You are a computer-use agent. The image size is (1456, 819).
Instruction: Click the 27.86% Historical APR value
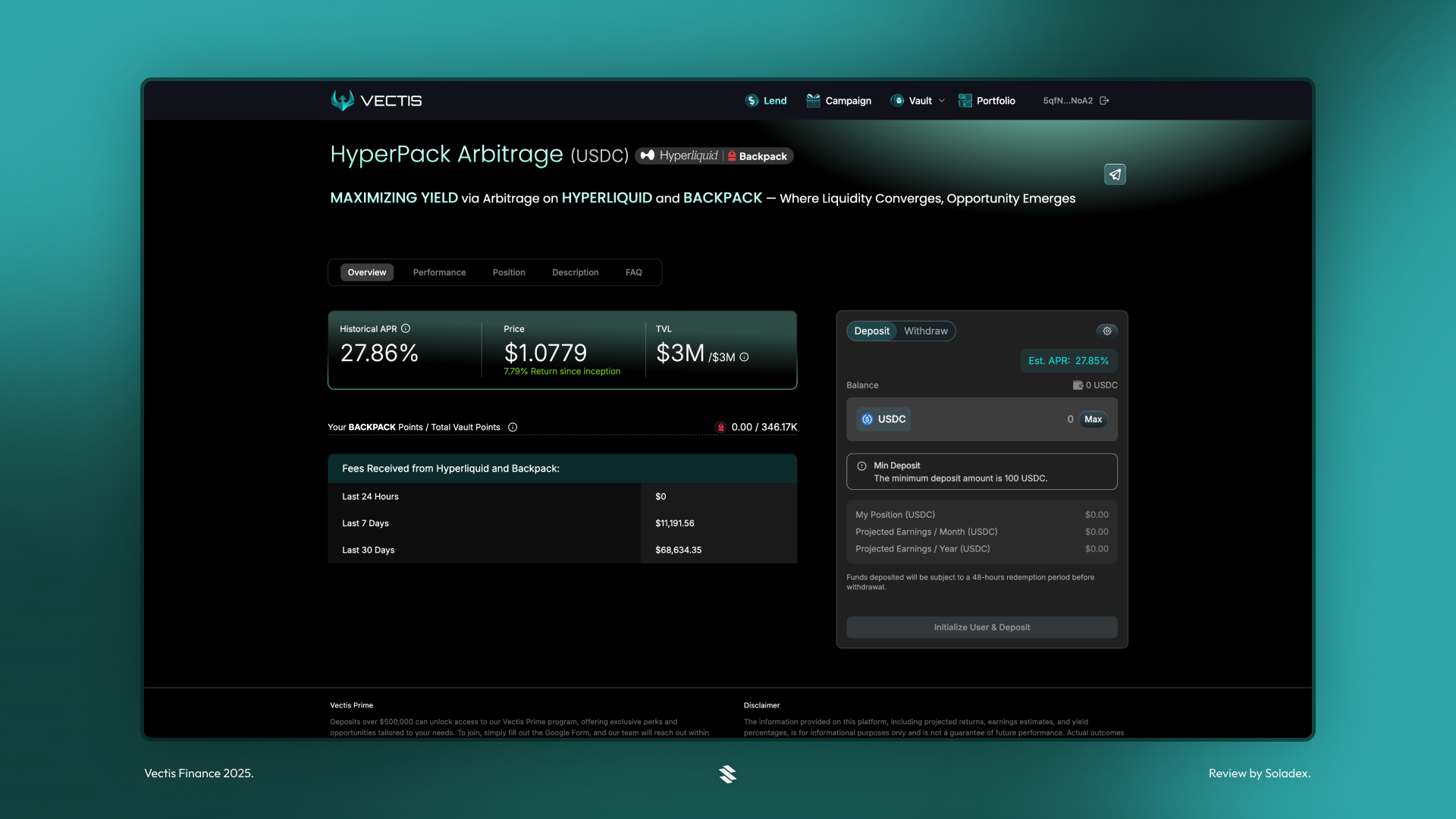point(379,353)
